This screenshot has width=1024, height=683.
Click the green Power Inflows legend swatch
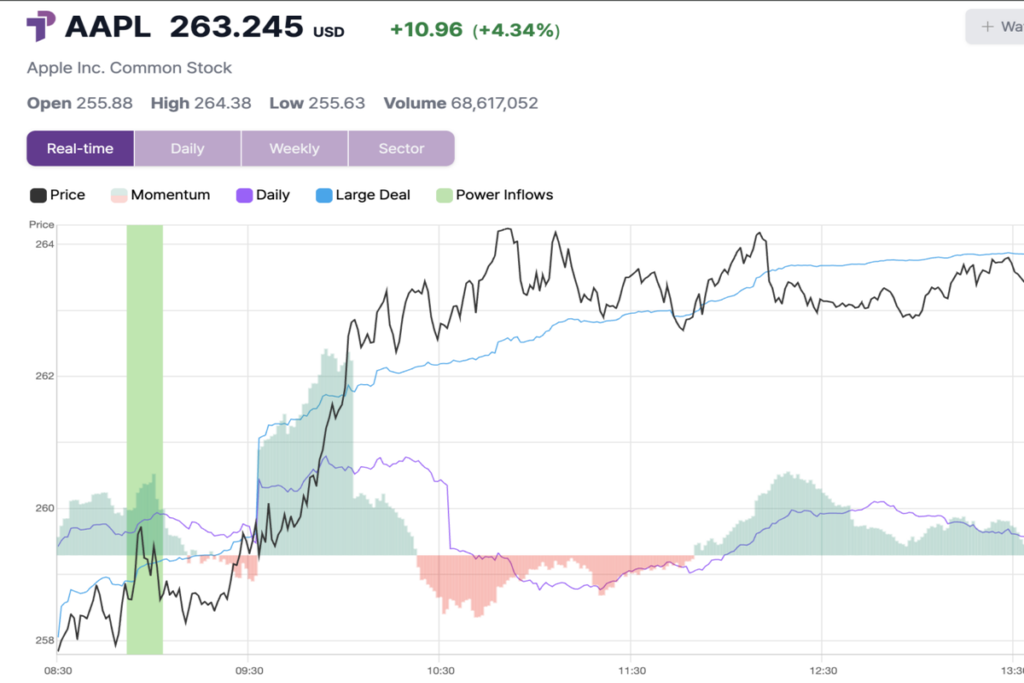click(x=444, y=195)
